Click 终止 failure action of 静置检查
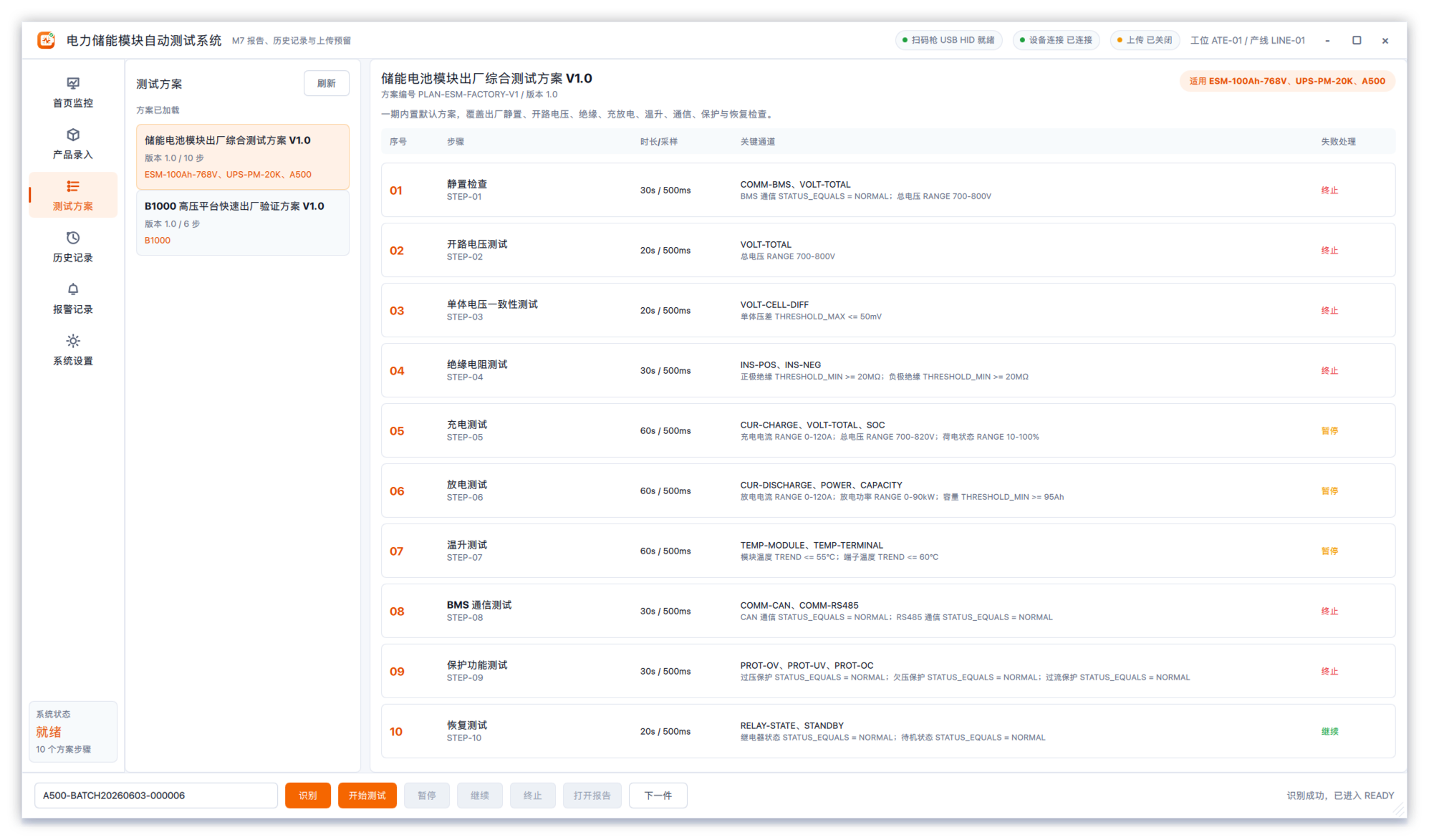 point(1329,190)
